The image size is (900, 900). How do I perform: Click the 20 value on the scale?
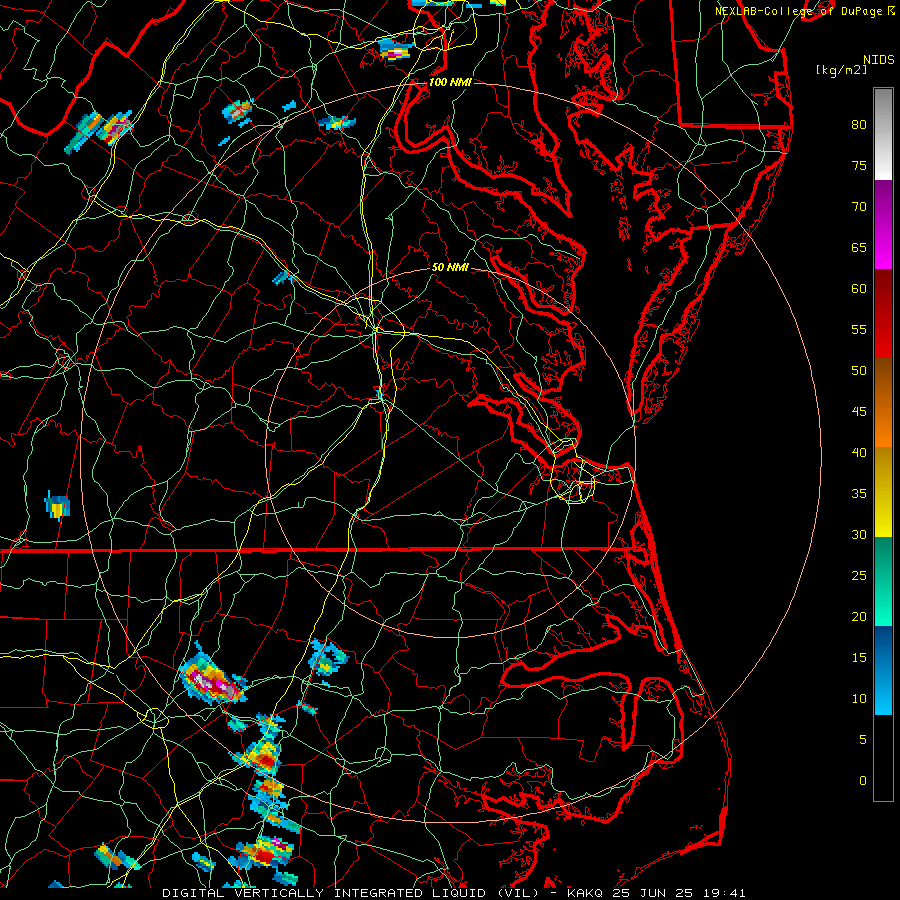pyautogui.click(x=859, y=616)
